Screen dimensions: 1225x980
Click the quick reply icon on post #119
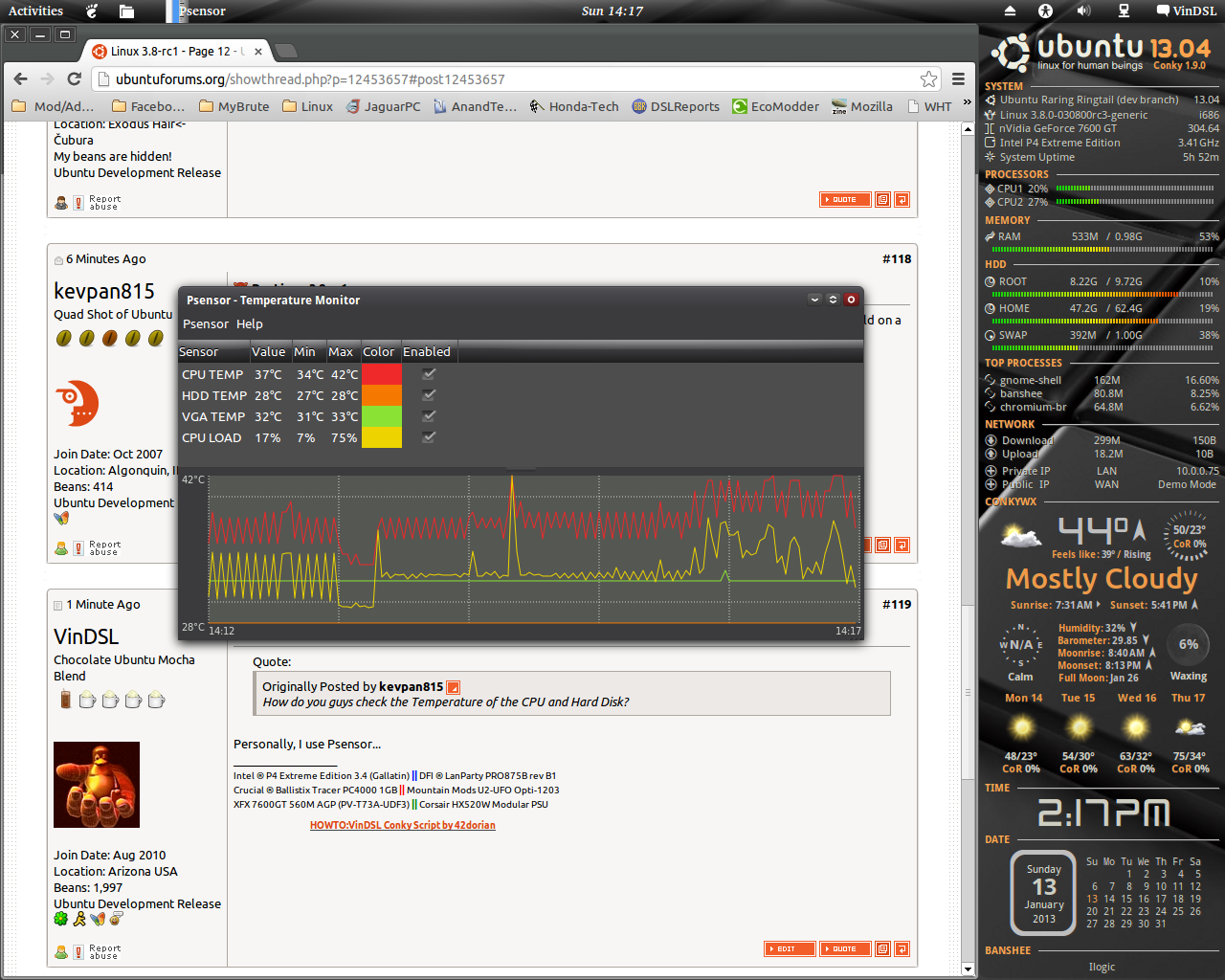pyautogui.click(x=902, y=949)
